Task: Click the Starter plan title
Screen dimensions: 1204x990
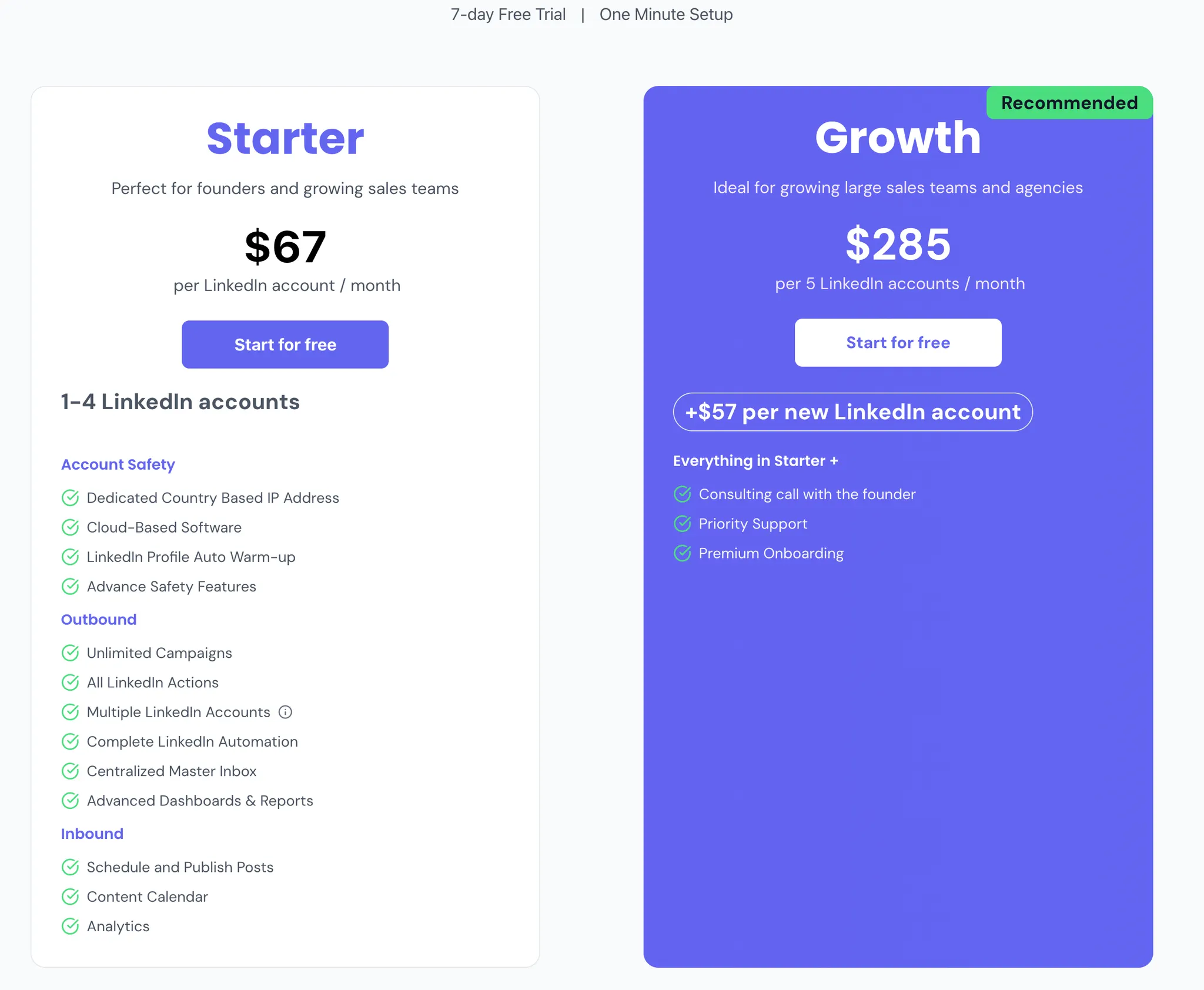Action: pos(285,139)
